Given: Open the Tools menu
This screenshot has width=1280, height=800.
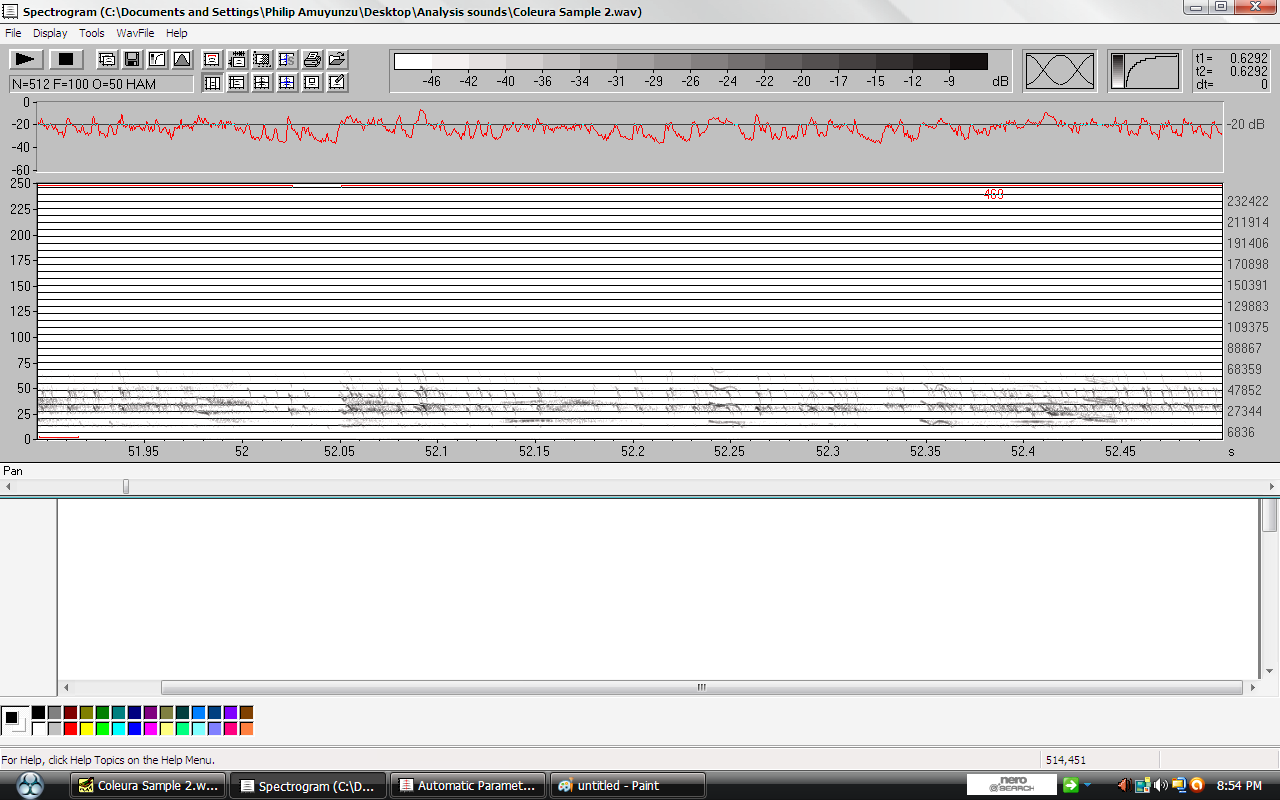Looking at the screenshot, I should [x=92, y=33].
